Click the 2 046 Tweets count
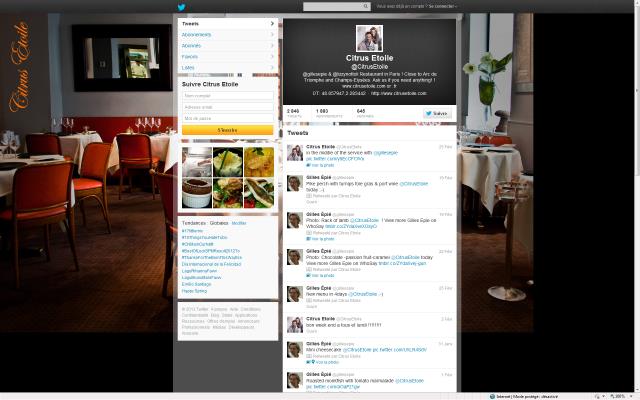 294,113
